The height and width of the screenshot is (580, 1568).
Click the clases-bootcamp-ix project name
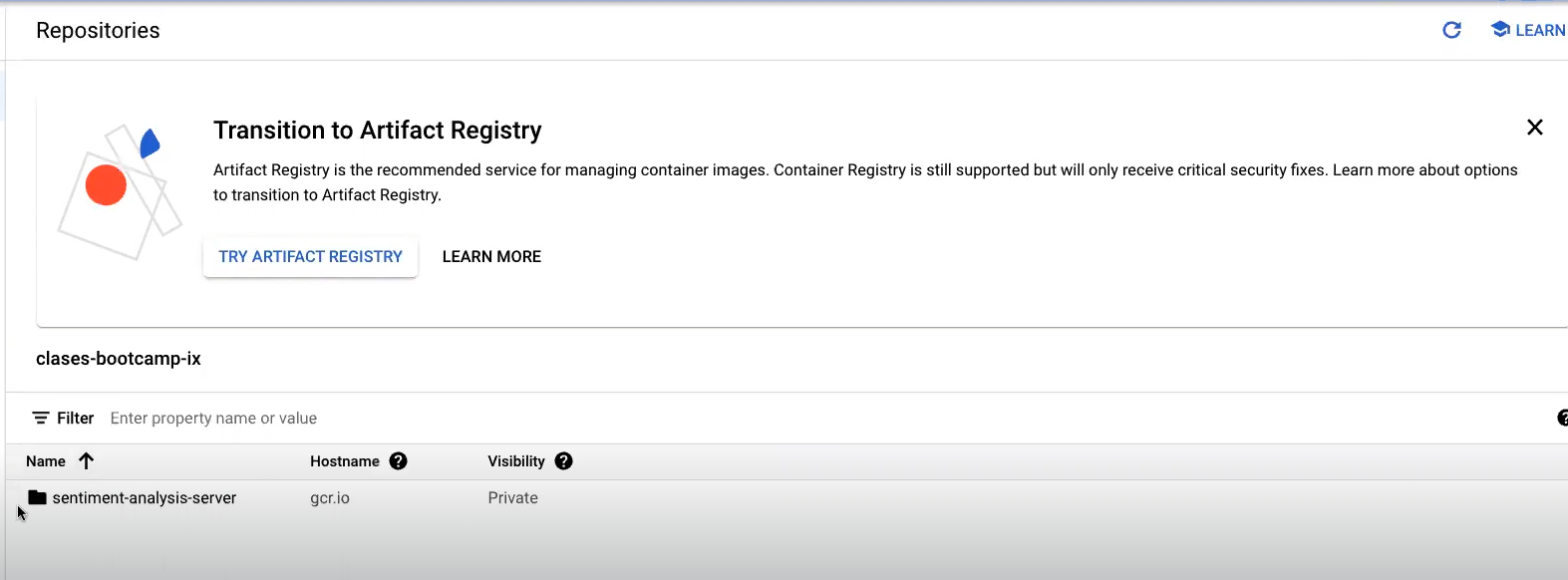(x=119, y=359)
